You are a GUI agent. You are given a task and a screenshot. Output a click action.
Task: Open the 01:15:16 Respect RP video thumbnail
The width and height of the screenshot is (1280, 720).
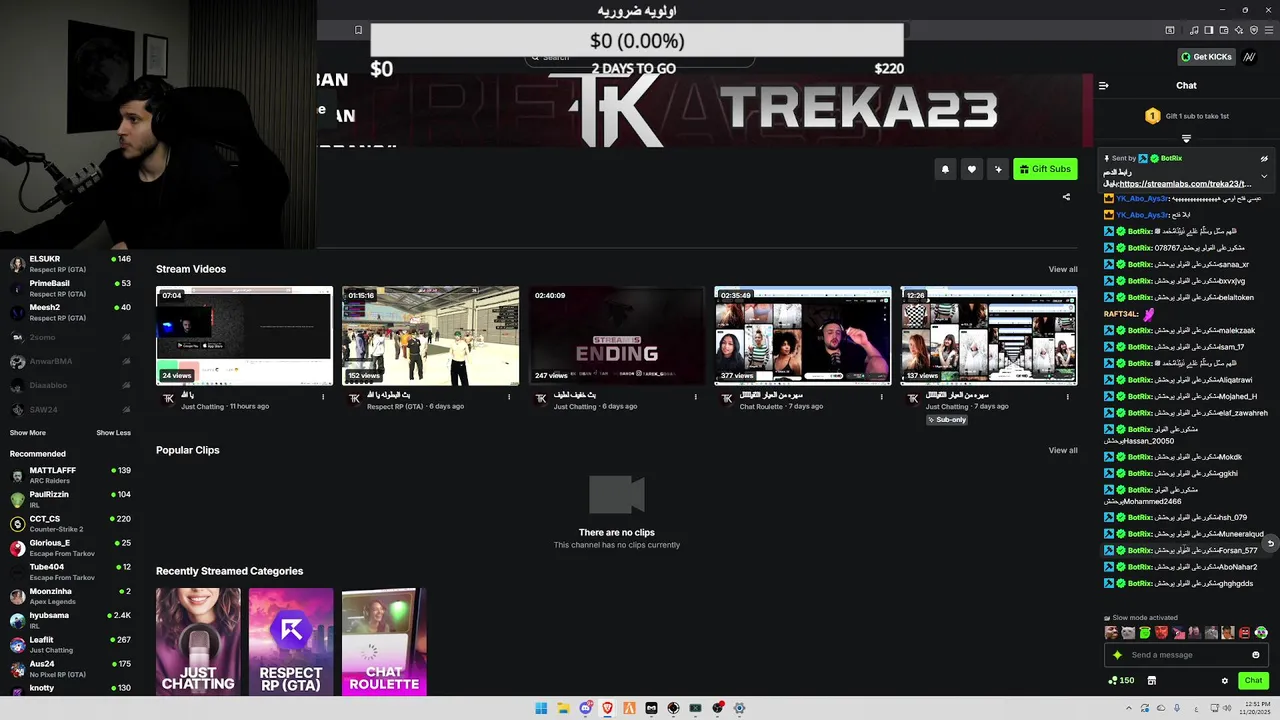point(431,336)
